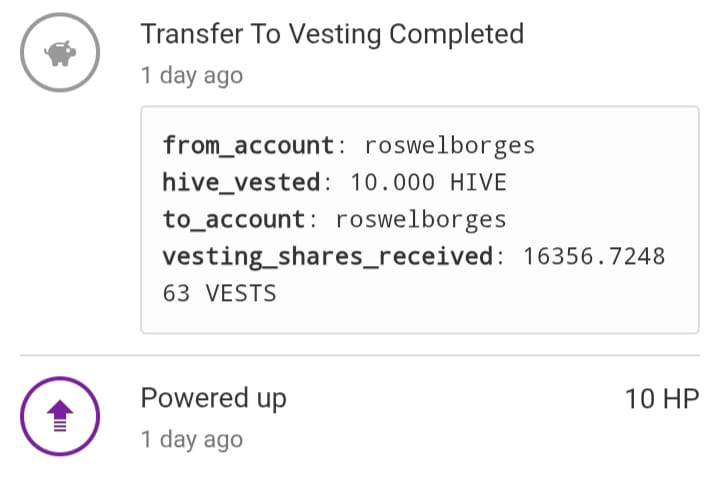Click the HIVE currency unit
This screenshot has height=478, width=719.
[x=476, y=183]
